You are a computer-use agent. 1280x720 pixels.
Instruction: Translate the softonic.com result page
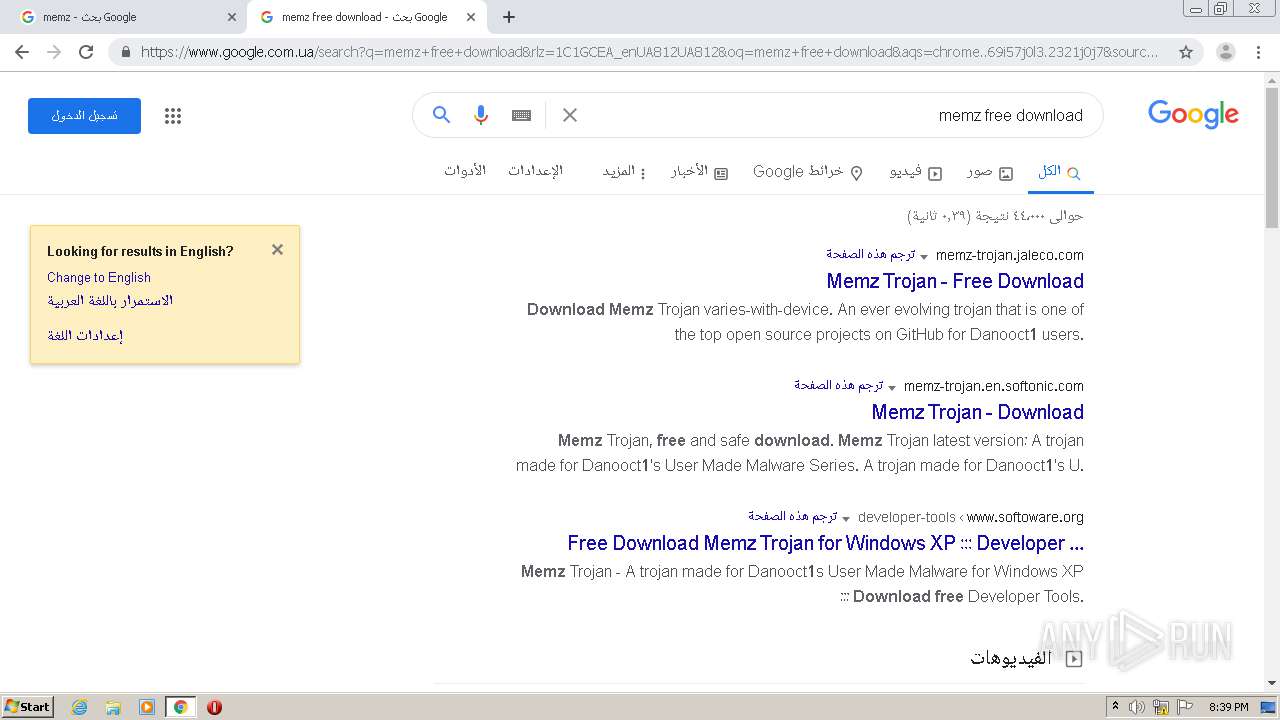838,386
